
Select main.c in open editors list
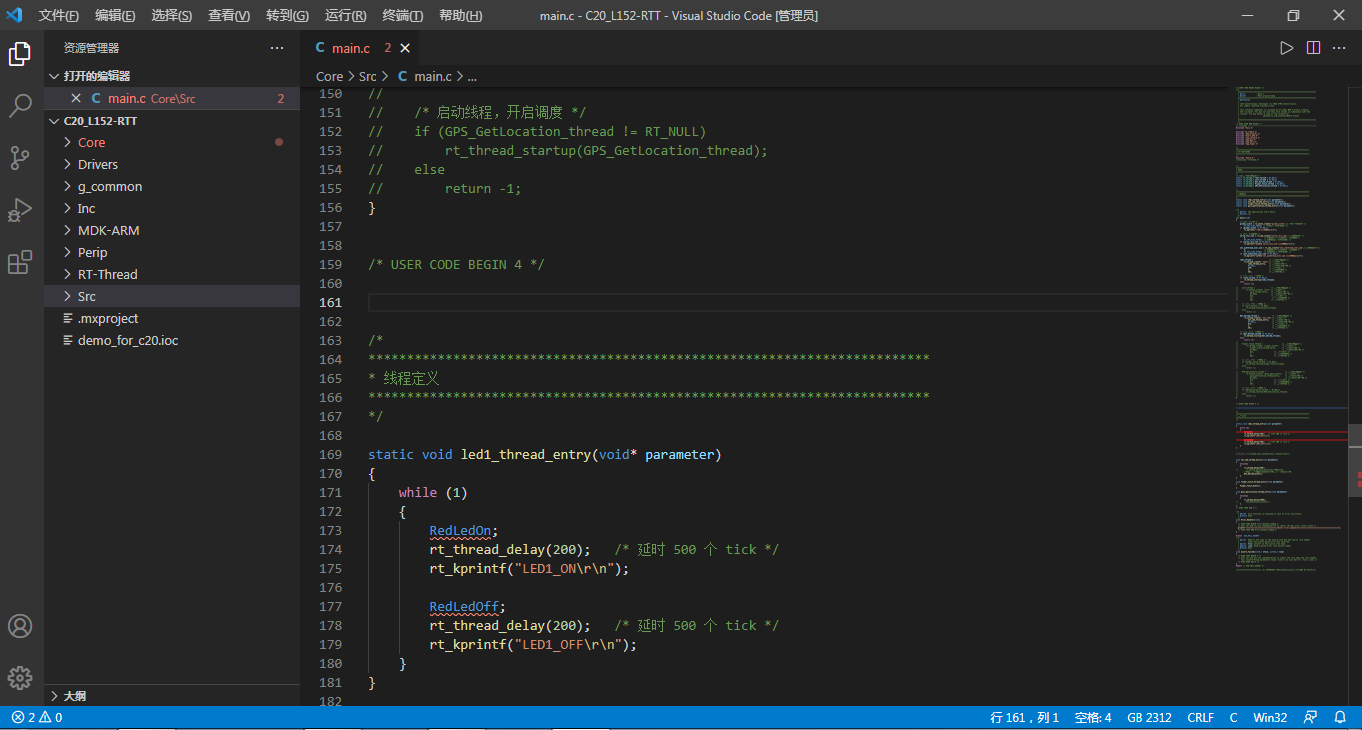click(172, 98)
